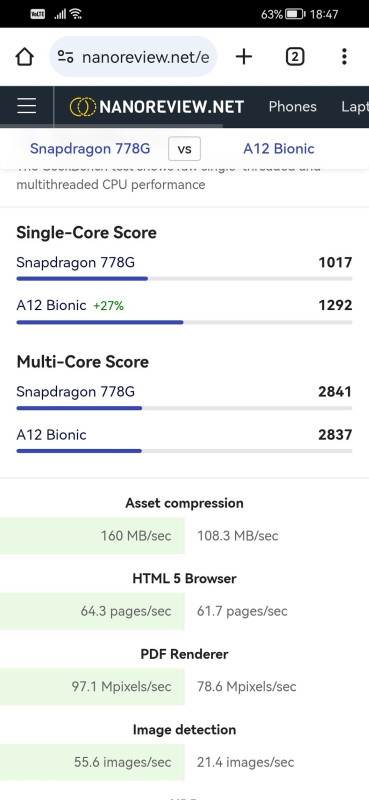The height and width of the screenshot is (800, 369).
Task: Tap the browser home icon
Action: coord(24,57)
